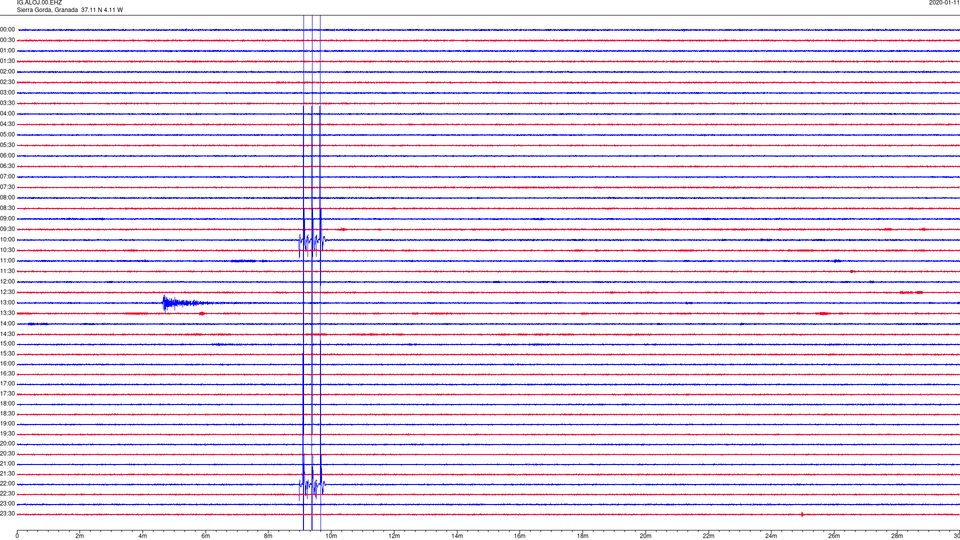Pick the 04:00 row label
The width and height of the screenshot is (960, 540).
pos(7,113)
